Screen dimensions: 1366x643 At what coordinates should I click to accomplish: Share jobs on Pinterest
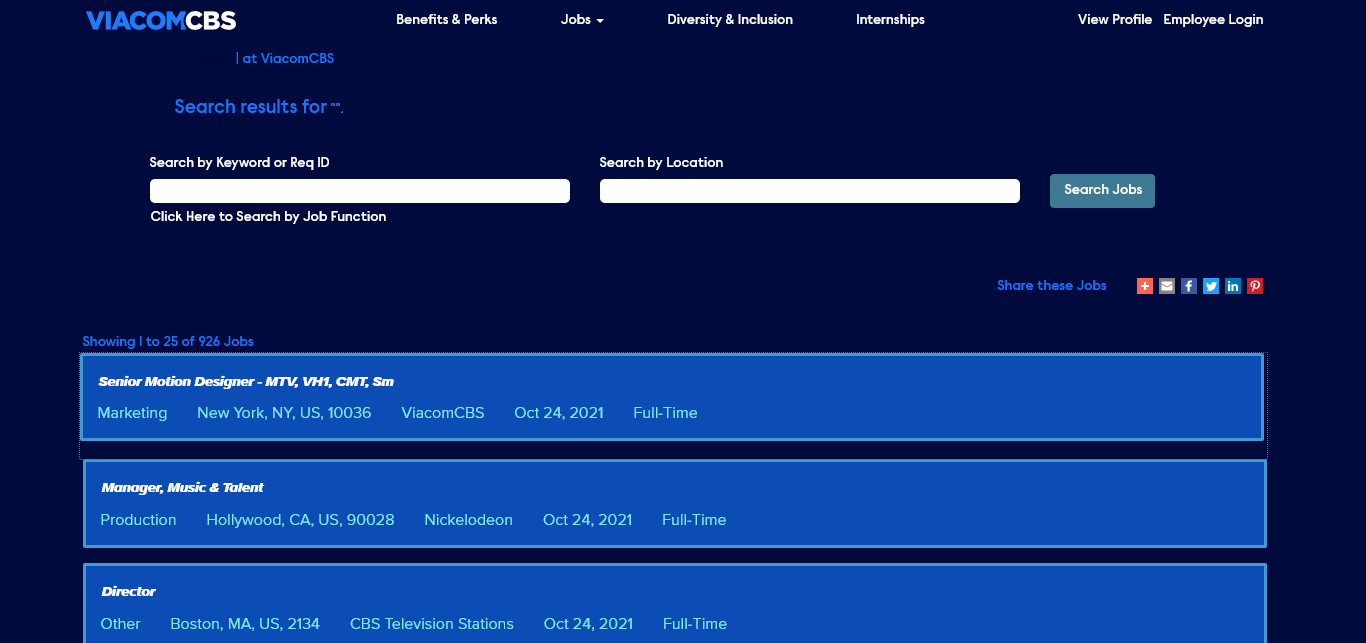(x=1255, y=286)
